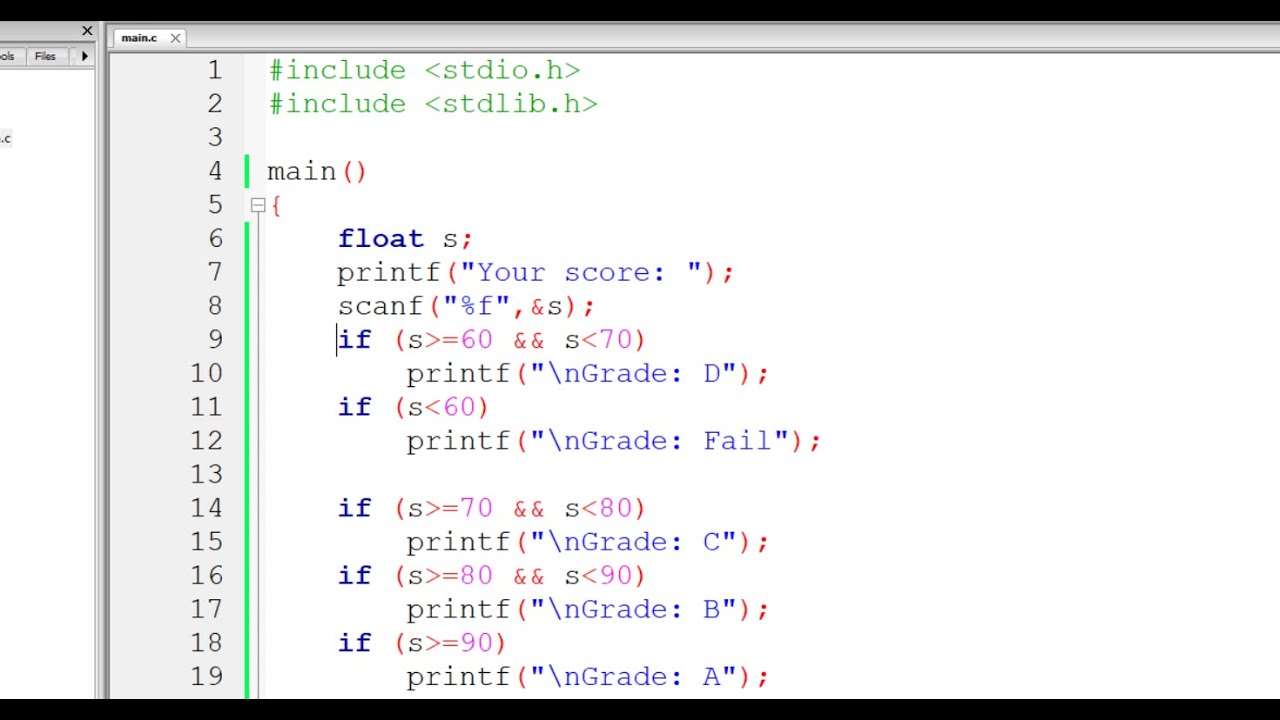Viewport: 1280px width, 720px height.
Task: Click line number 9 in the margin
Action: pyautogui.click(x=215, y=340)
